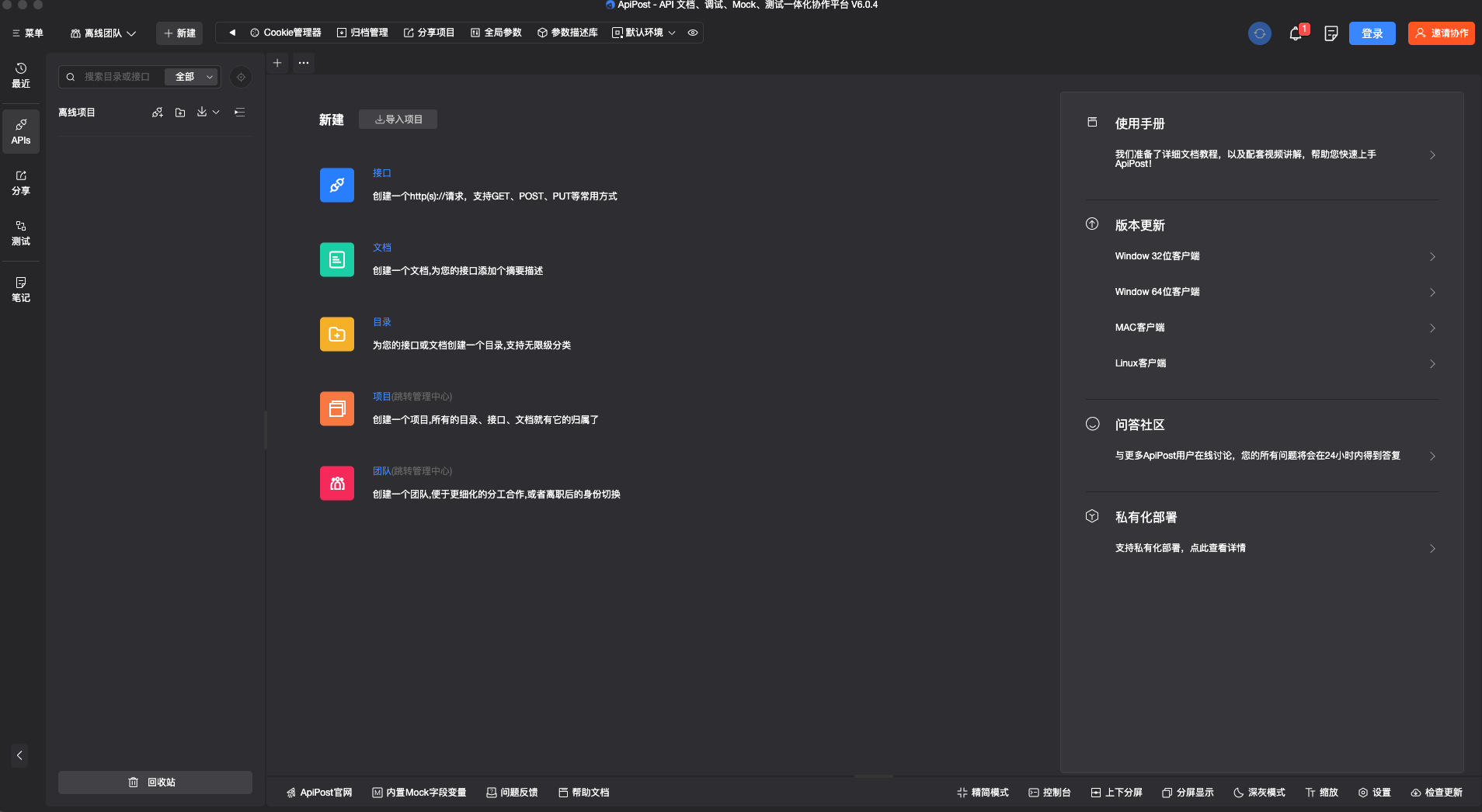Open the 全部 filter dropdown in search
The width and height of the screenshot is (1482, 812).
coord(193,77)
